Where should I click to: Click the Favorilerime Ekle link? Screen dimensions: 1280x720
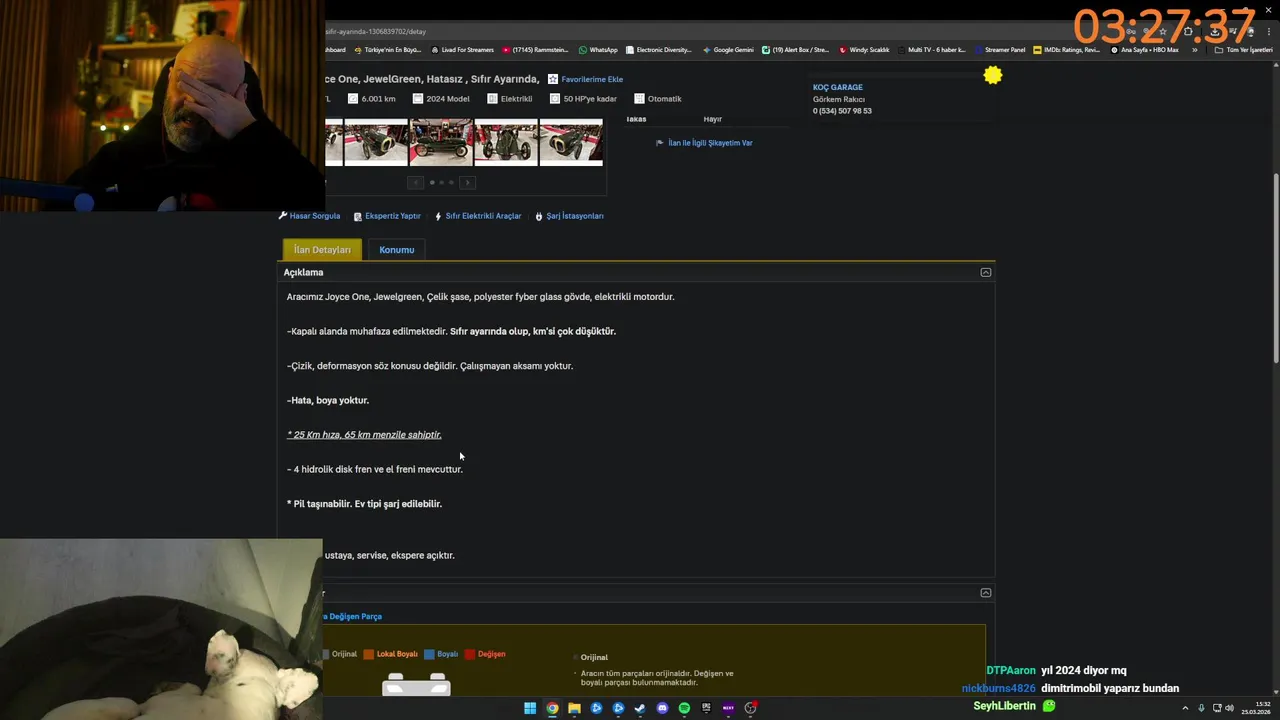[x=592, y=79]
